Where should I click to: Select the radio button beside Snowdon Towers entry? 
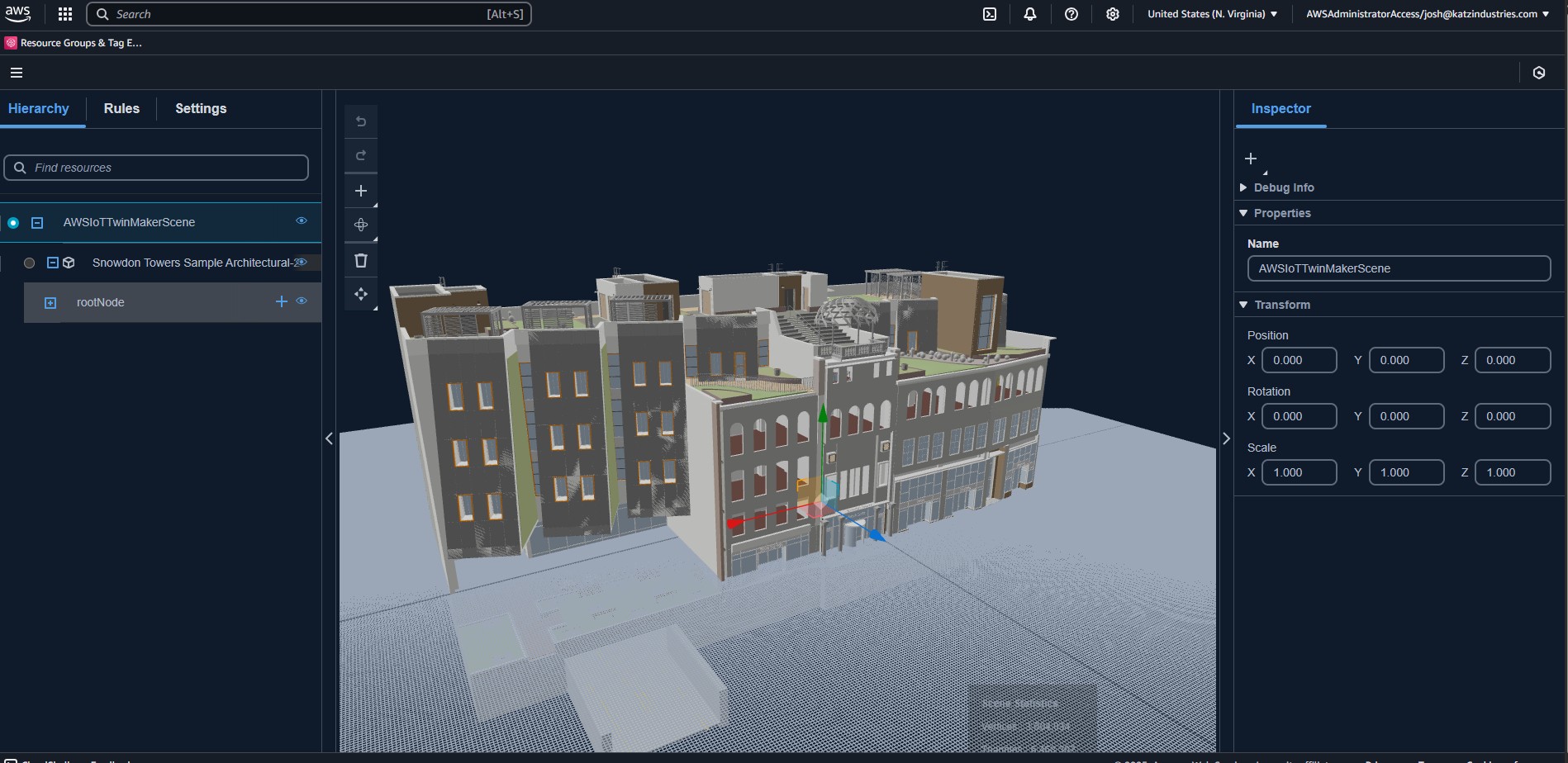29,263
